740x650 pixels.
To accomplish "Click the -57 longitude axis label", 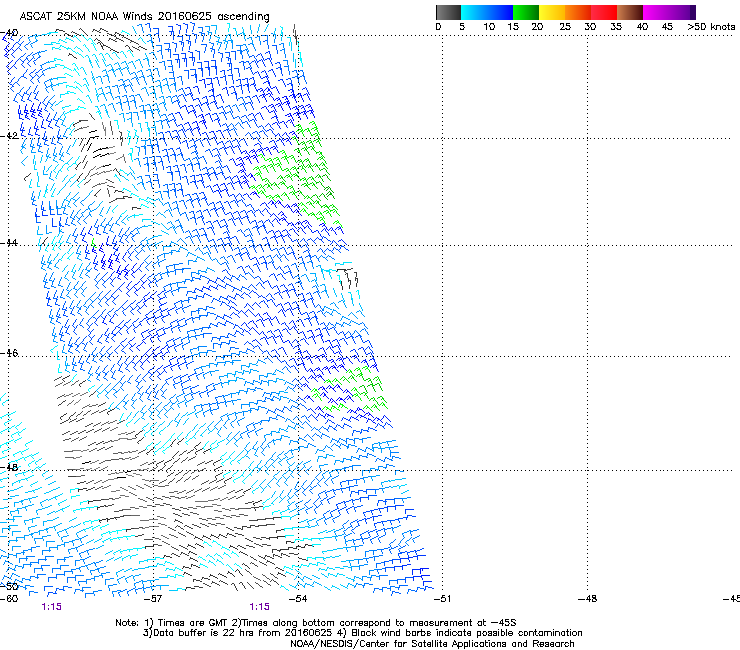I will point(153,599).
